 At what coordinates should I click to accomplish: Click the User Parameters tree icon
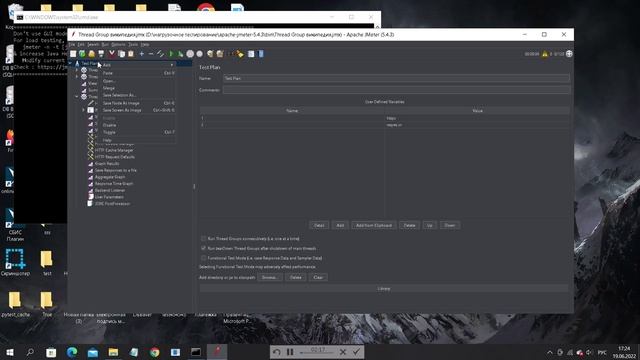(91, 197)
